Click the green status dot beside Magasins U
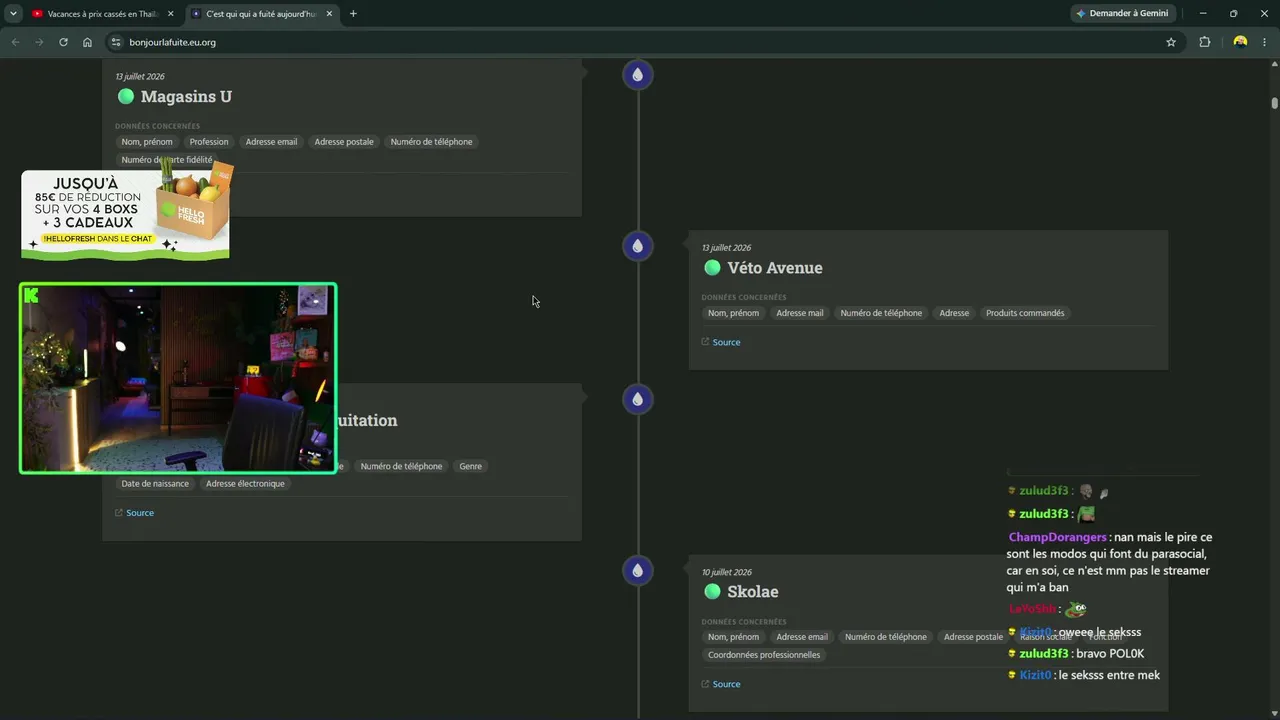This screenshot has width=1280, height=720. tap(126, 96)
